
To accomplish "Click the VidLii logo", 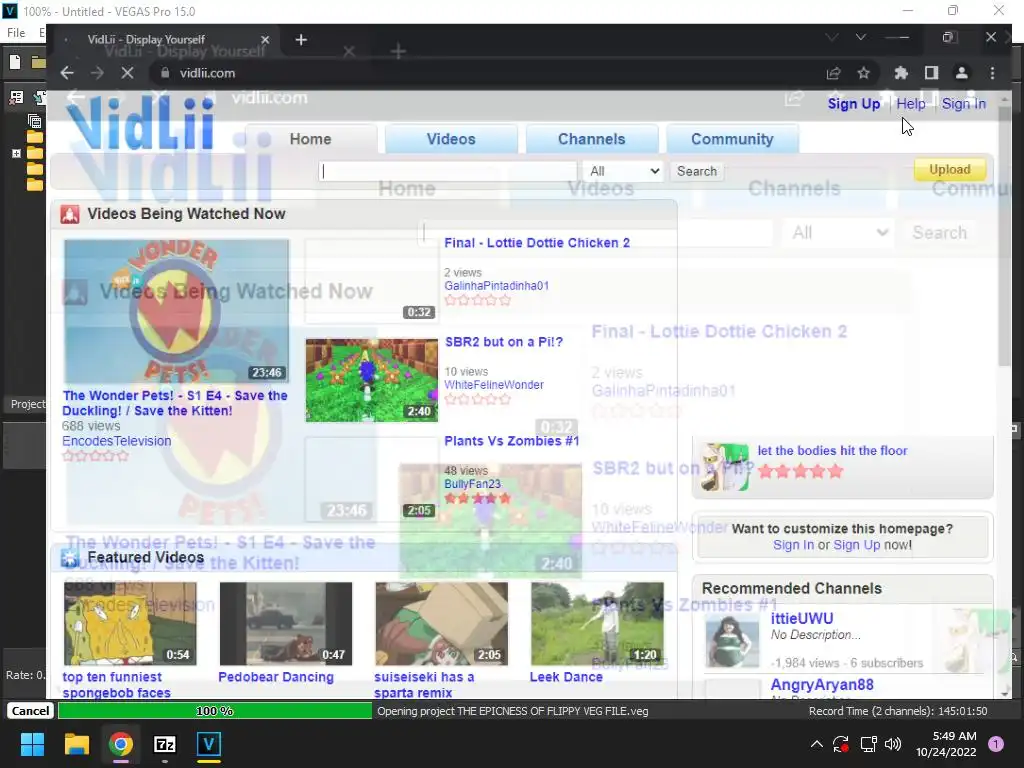I will pos(140,123).
